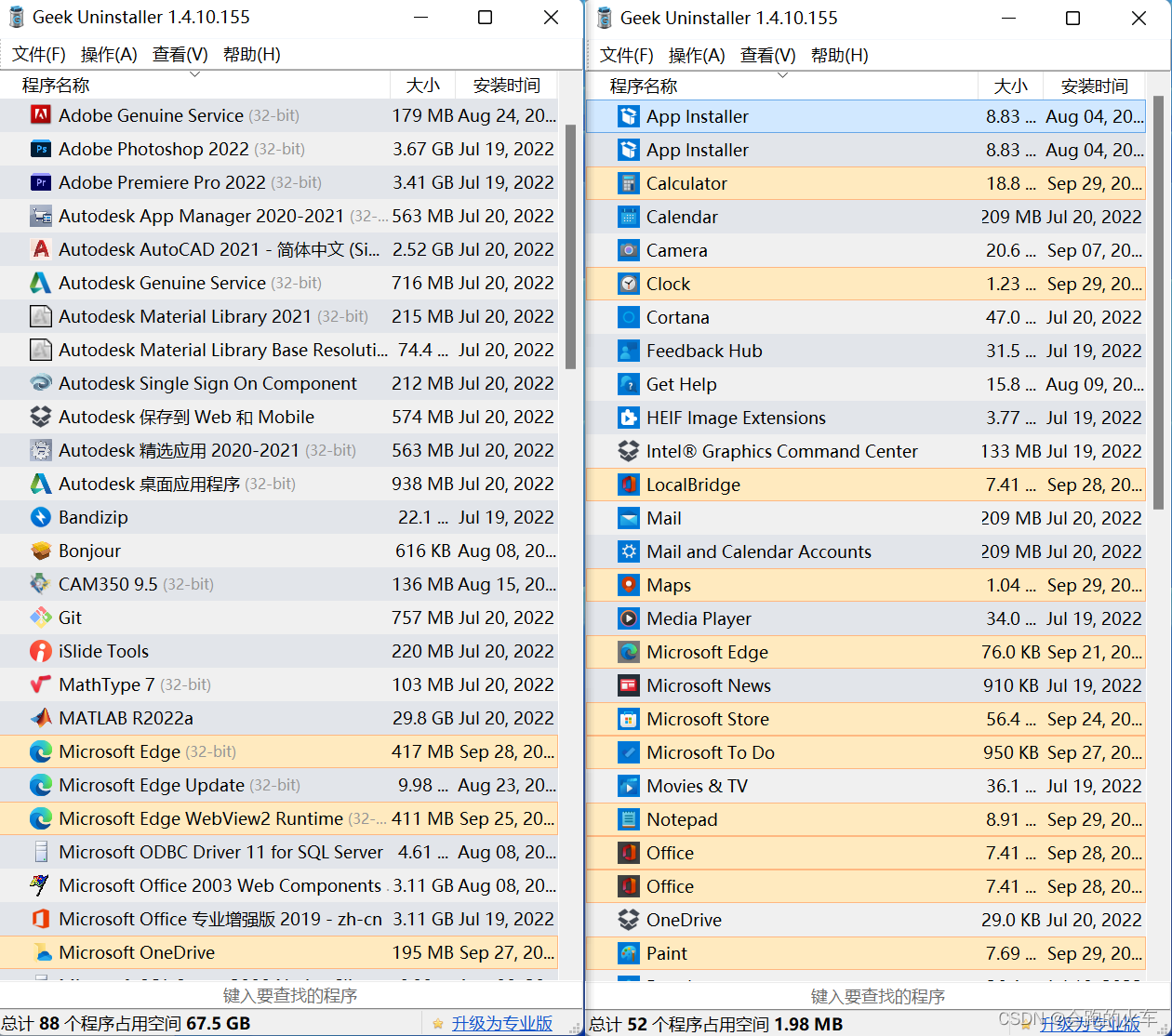This screenshot has height=1036, width=1172.
Task: Click the iSlide Tools icon
Action: pos(41,651)
